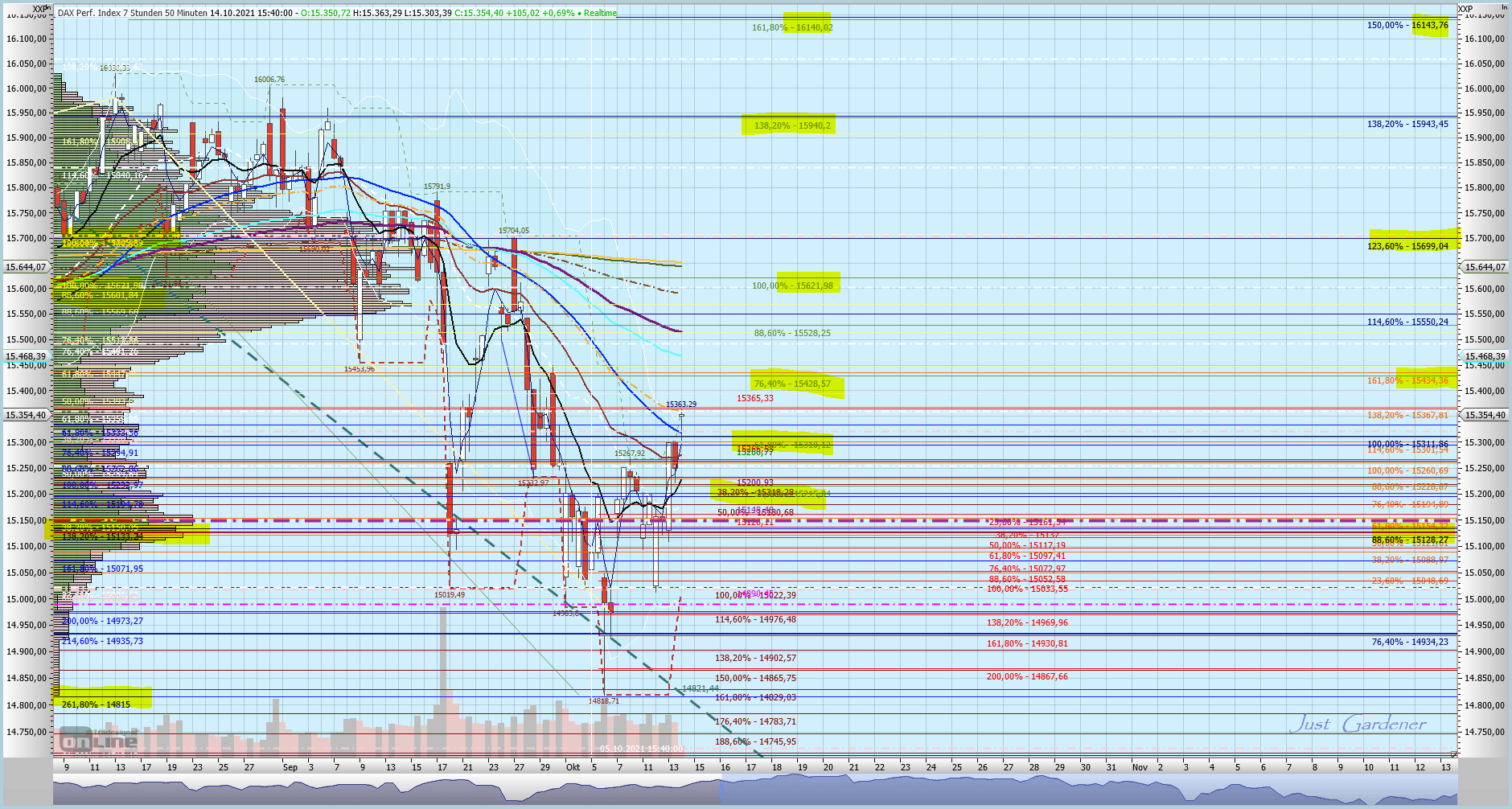Select the 161,80% - 14829,03 label
This screenshot has width=1512, height=809.
coord(755,697)
